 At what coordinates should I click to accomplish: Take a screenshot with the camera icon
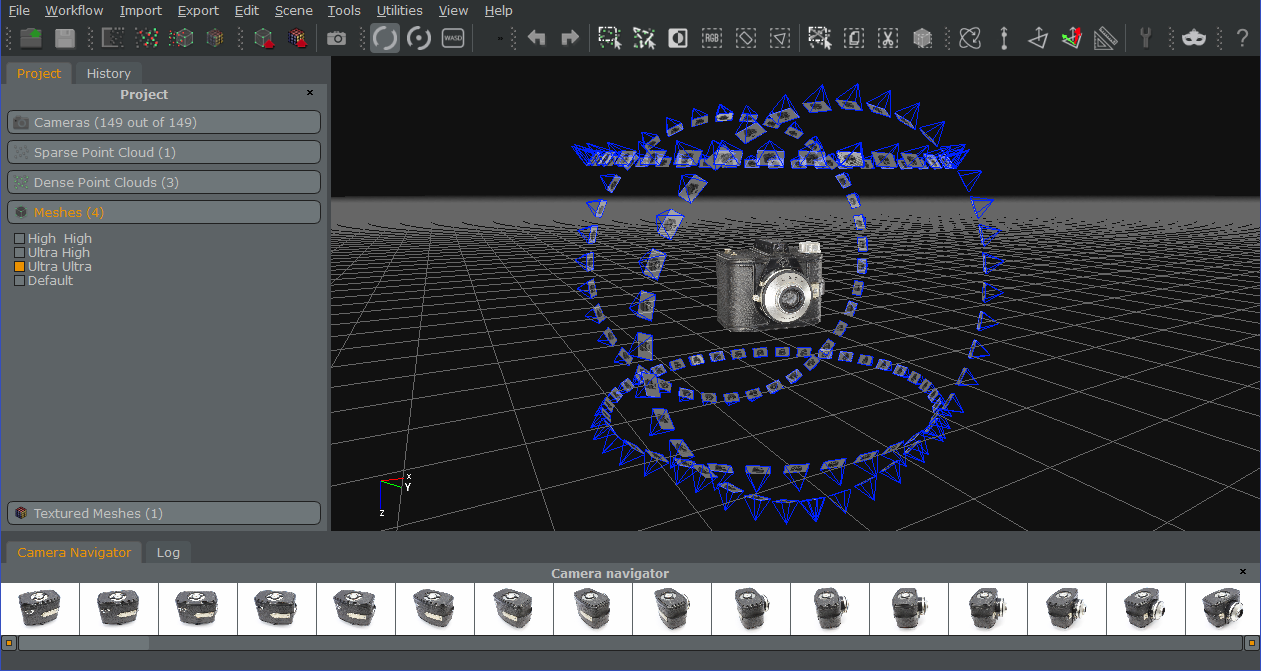click(x=337, y=38)
